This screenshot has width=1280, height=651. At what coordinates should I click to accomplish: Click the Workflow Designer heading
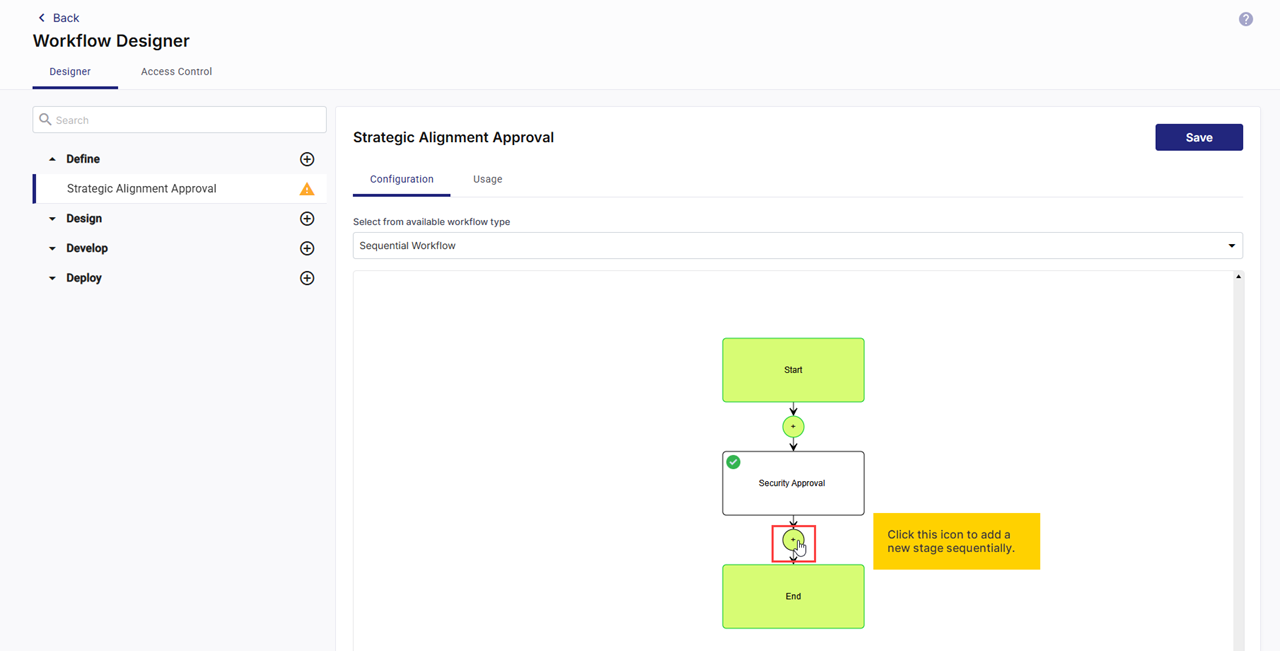coord(111,41)
